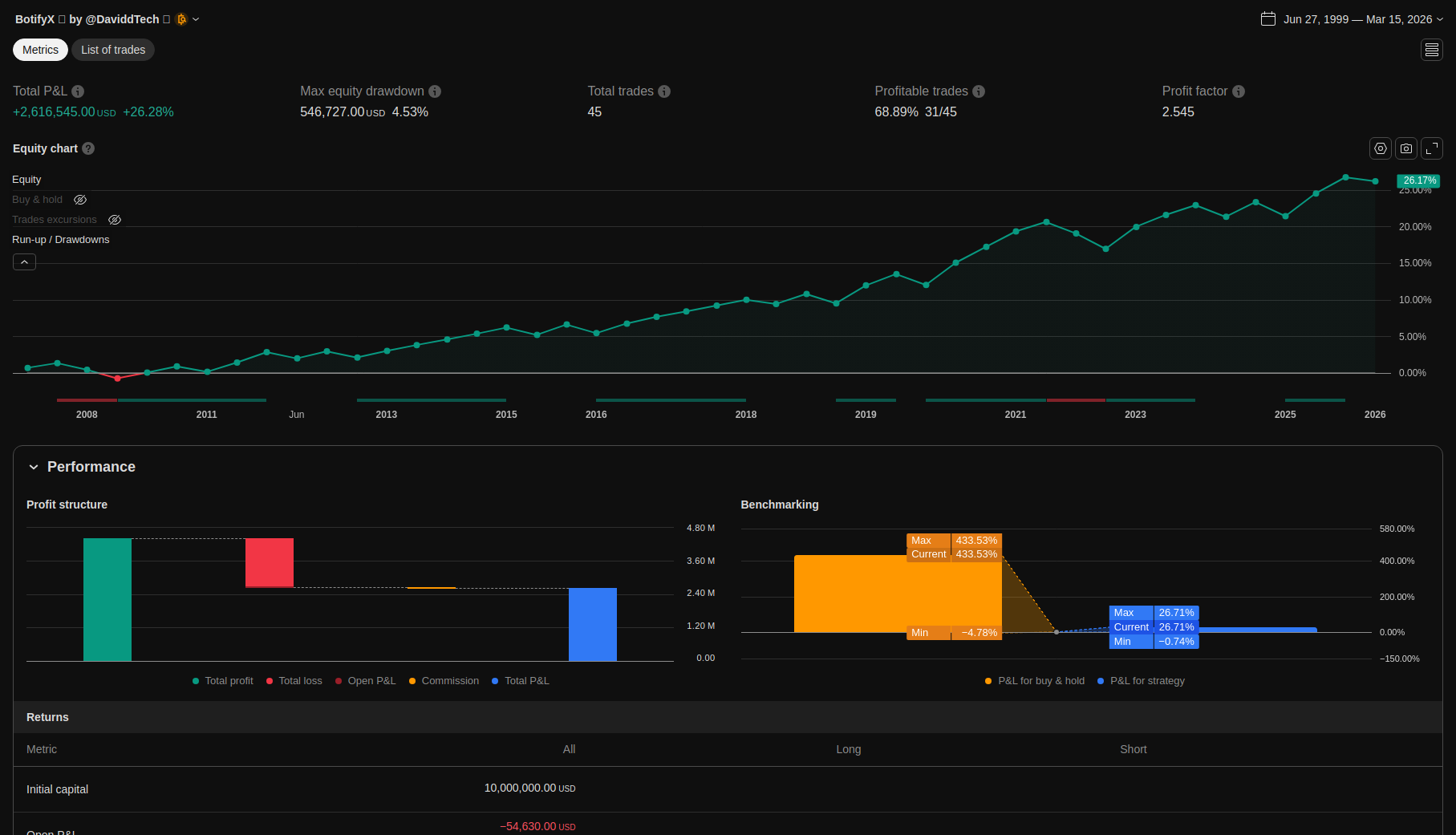The width and height of the screenshot is (1456, 835).
Task: Collapse the Performance section
Action: (x=34, y=467)
